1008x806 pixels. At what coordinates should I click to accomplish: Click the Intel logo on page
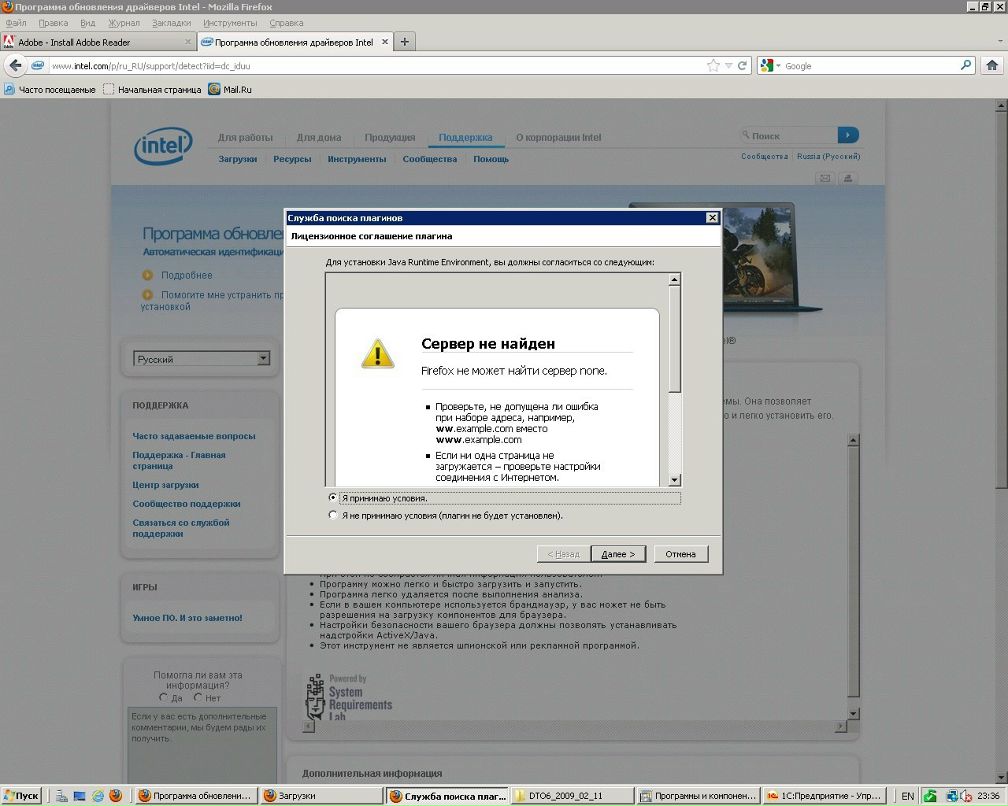163,147
